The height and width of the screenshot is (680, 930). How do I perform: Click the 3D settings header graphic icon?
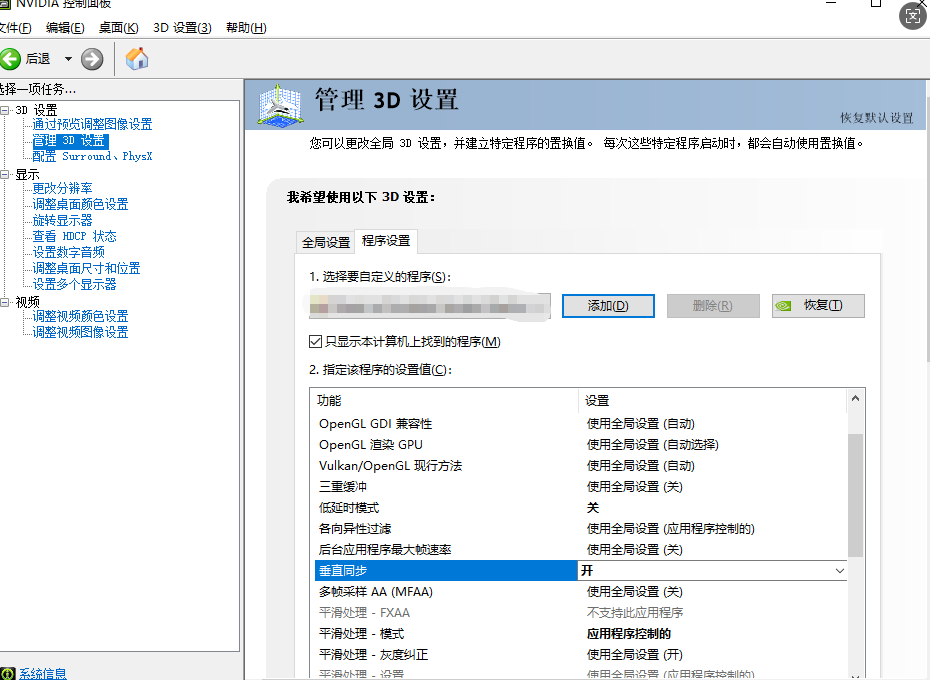280,105
